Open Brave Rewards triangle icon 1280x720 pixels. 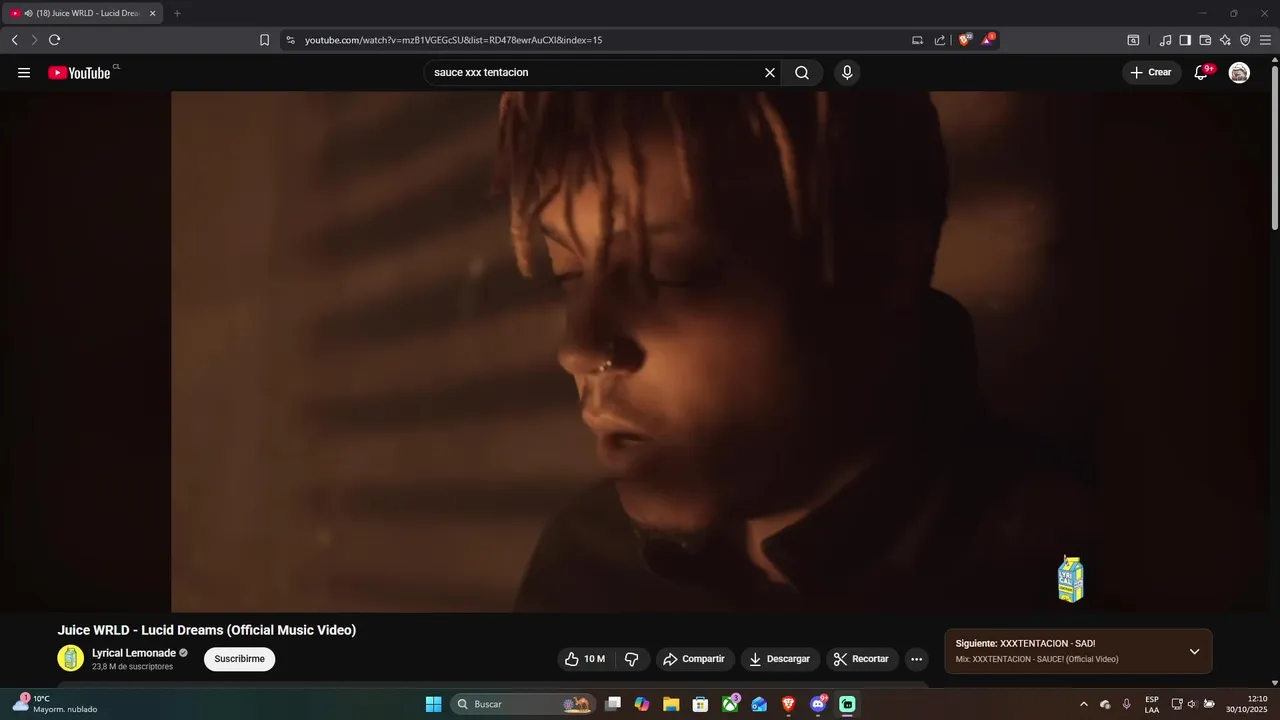988,40
